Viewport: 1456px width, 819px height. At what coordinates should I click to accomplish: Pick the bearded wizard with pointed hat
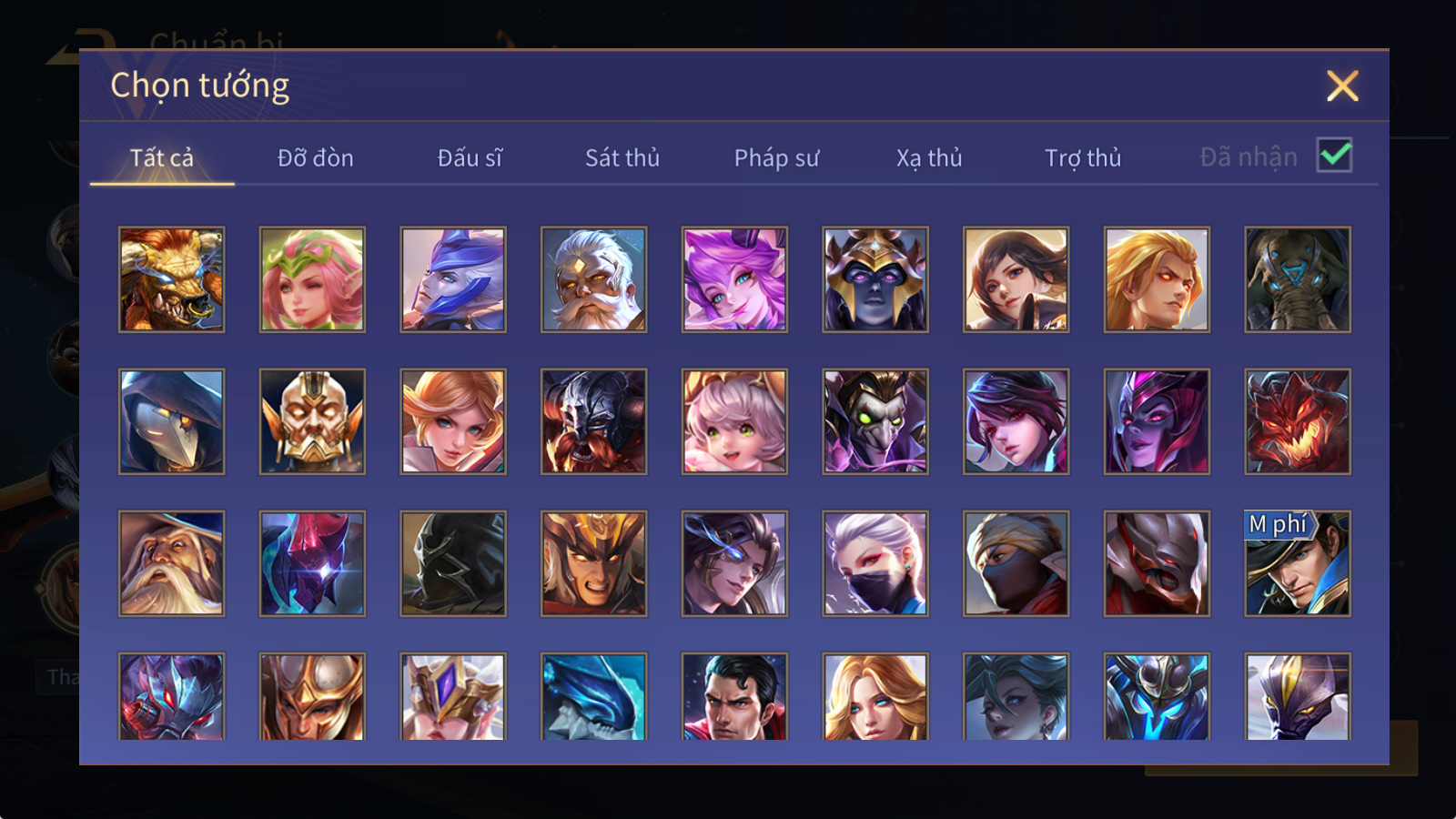pyautogui.click(x=171, y=563)
